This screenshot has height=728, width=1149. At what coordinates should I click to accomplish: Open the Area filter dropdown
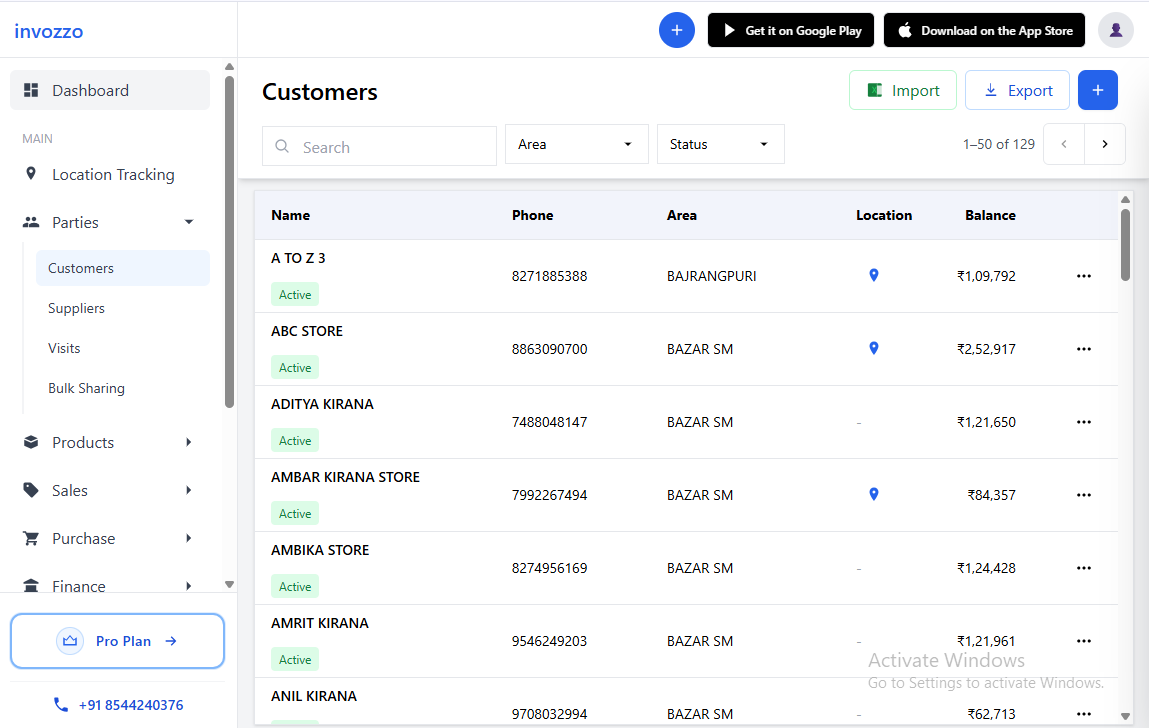click(x=576, y=144)
